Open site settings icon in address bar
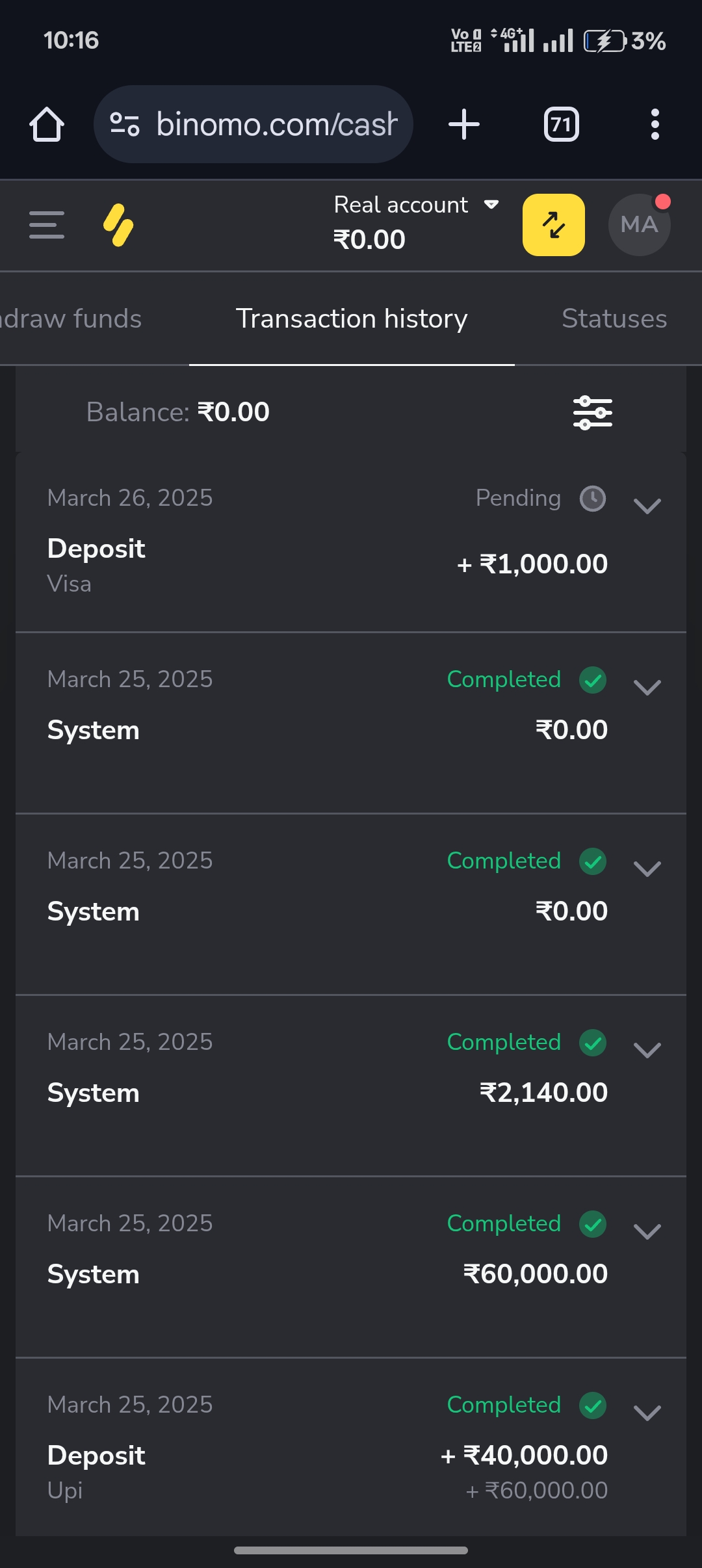This screenshot has width=702, height=1568. point(125,124)
